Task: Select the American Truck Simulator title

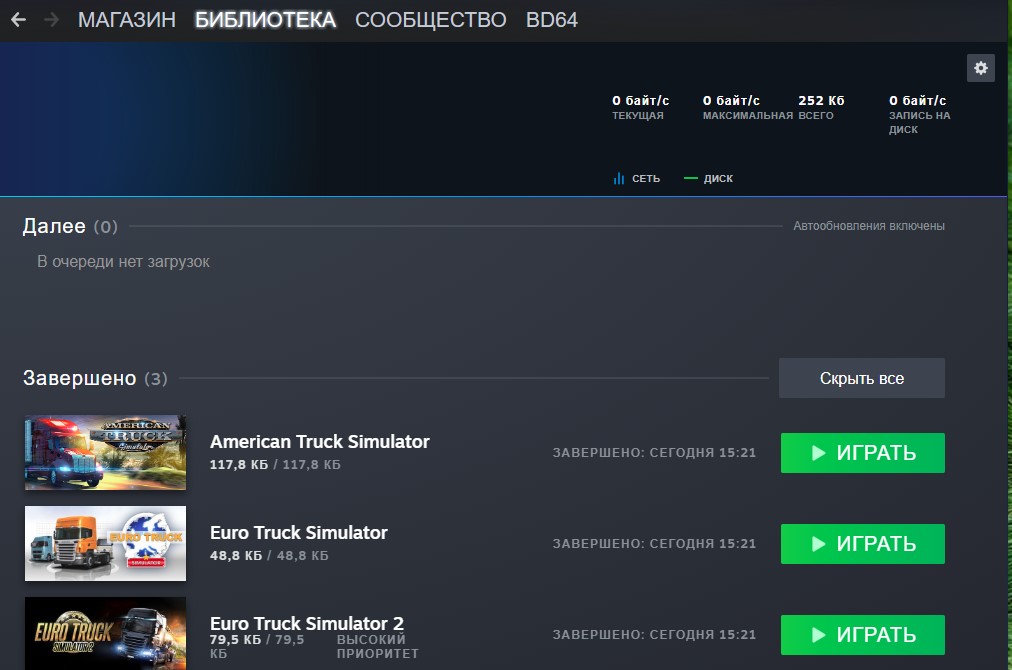Action: [319, 442]
